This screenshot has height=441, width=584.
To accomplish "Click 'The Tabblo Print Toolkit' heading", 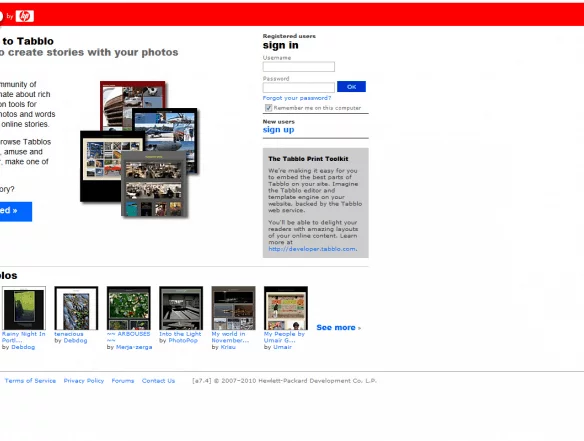I will pos(308,159).
